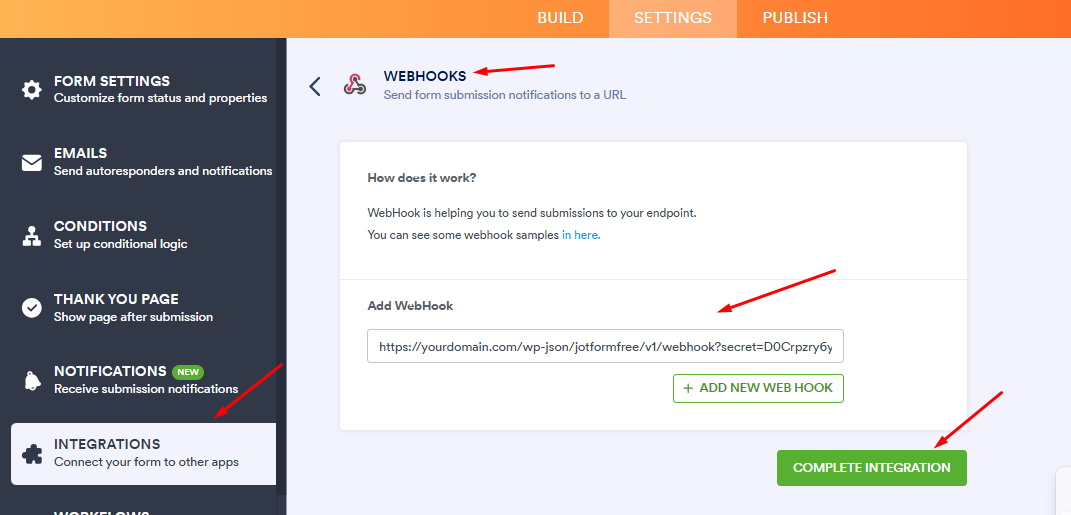Click the Emails envelope icon
Image resolution: width=1071 pixels, height=515 pixels.
32,162
